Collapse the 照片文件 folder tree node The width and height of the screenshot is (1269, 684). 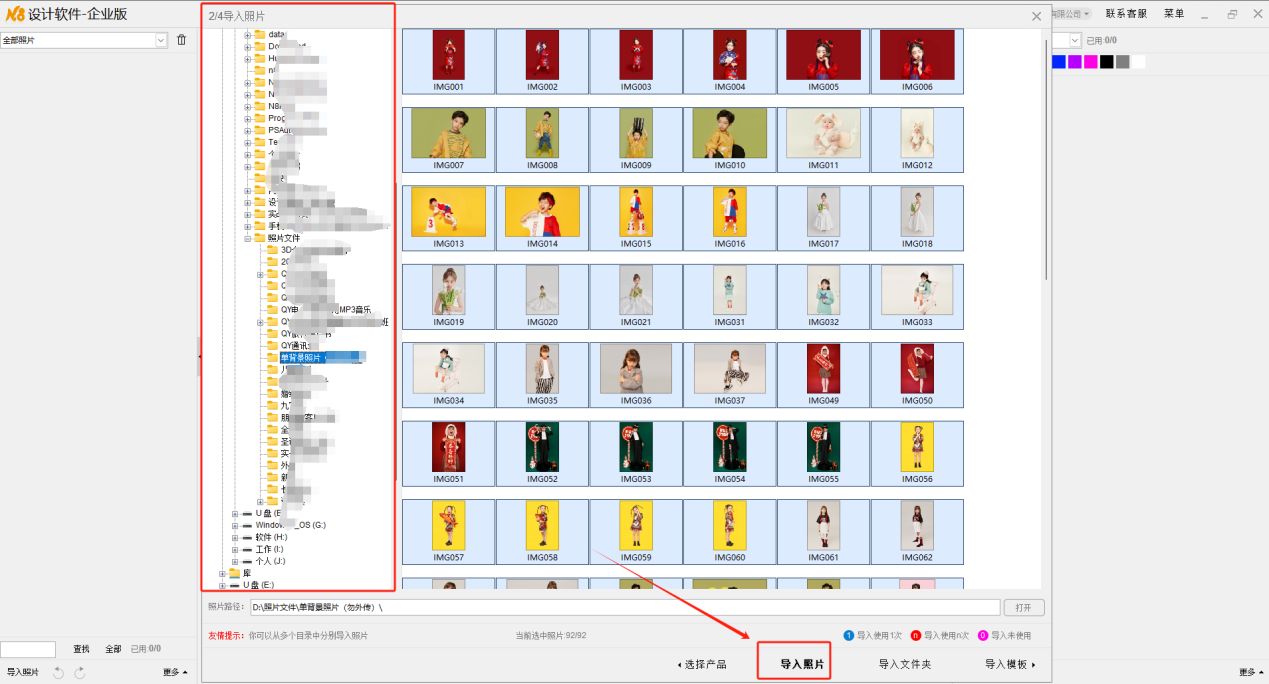247,238
